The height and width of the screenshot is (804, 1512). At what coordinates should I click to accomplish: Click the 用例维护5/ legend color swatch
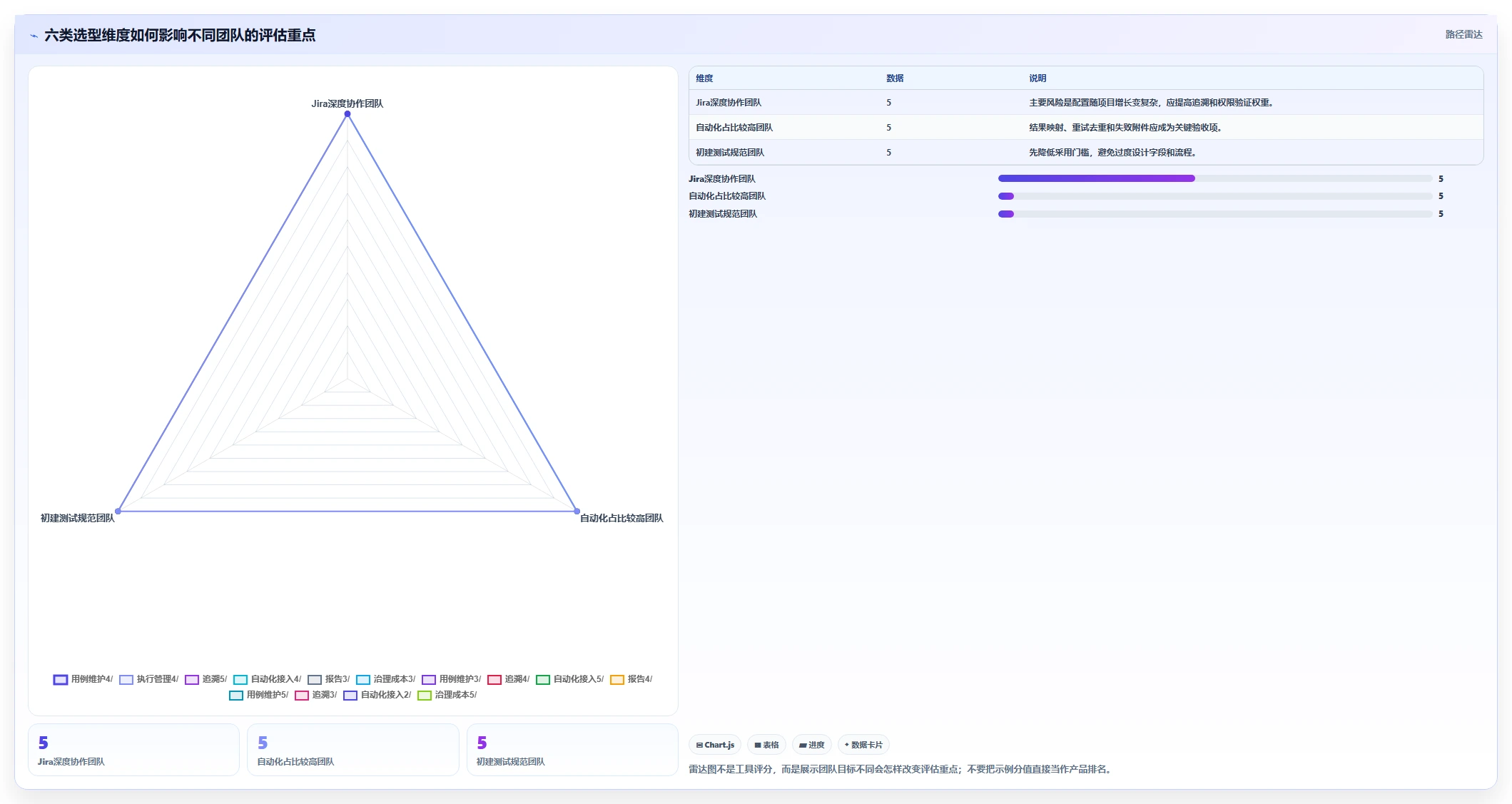tap(236, 695)
